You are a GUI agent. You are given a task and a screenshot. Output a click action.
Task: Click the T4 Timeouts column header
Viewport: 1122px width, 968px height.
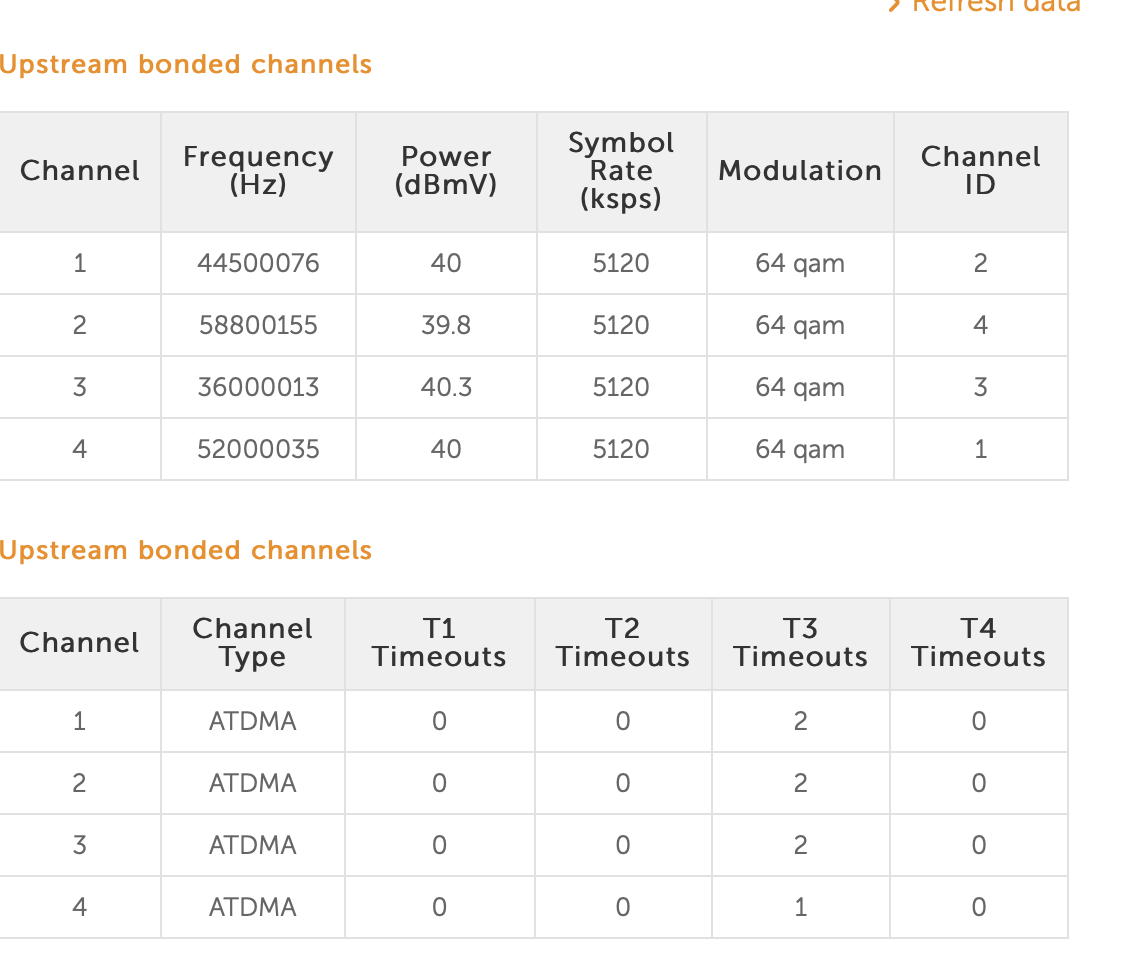click(978, 643)
